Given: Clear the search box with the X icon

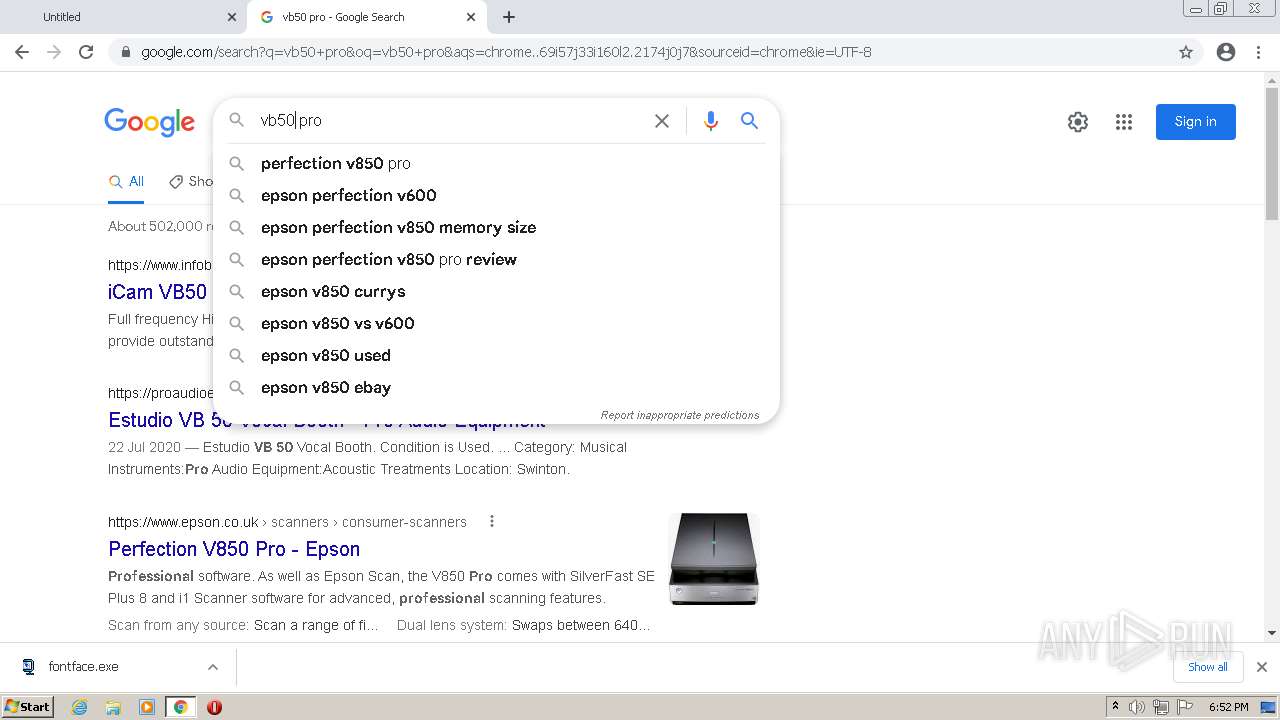Looking at the screenshot, I should (662, 121).
